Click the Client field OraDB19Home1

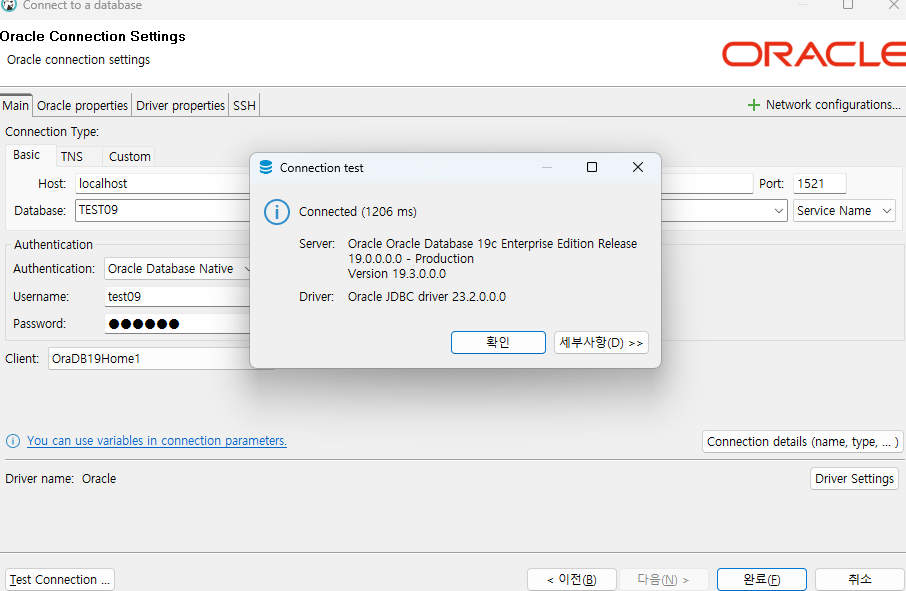(x=151, y=359)
